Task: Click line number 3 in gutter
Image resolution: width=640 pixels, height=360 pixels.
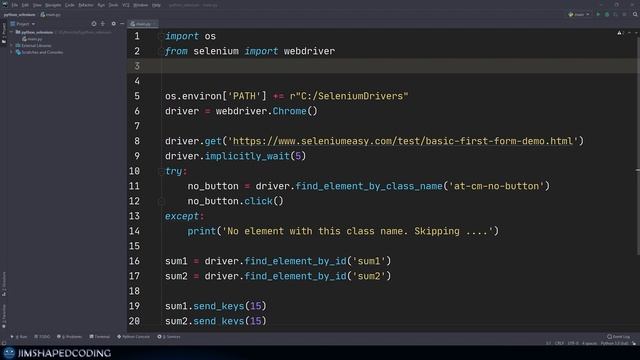Action: click(137, 66)
